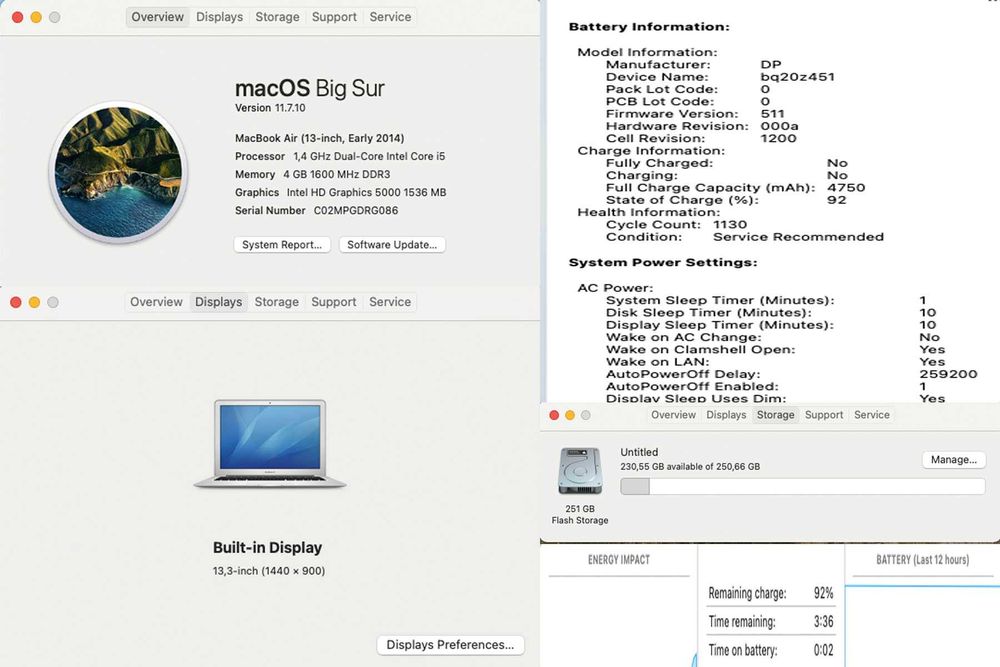Click Full Charge Capacity value 4750
This screenshot has height=667, width=1000.
click(x=846, y=187)
